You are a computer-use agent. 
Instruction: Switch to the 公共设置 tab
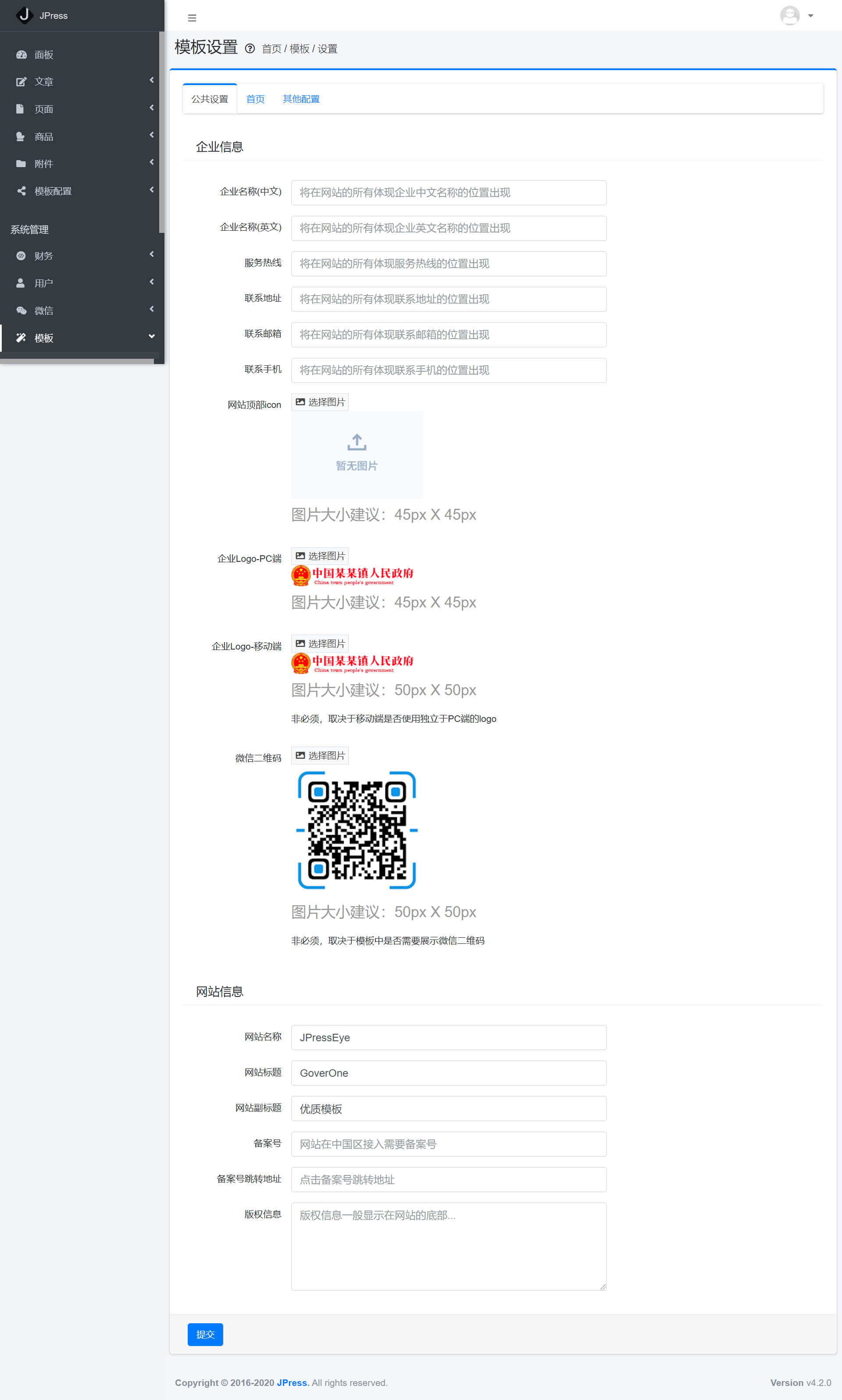[x=209, y=99]
